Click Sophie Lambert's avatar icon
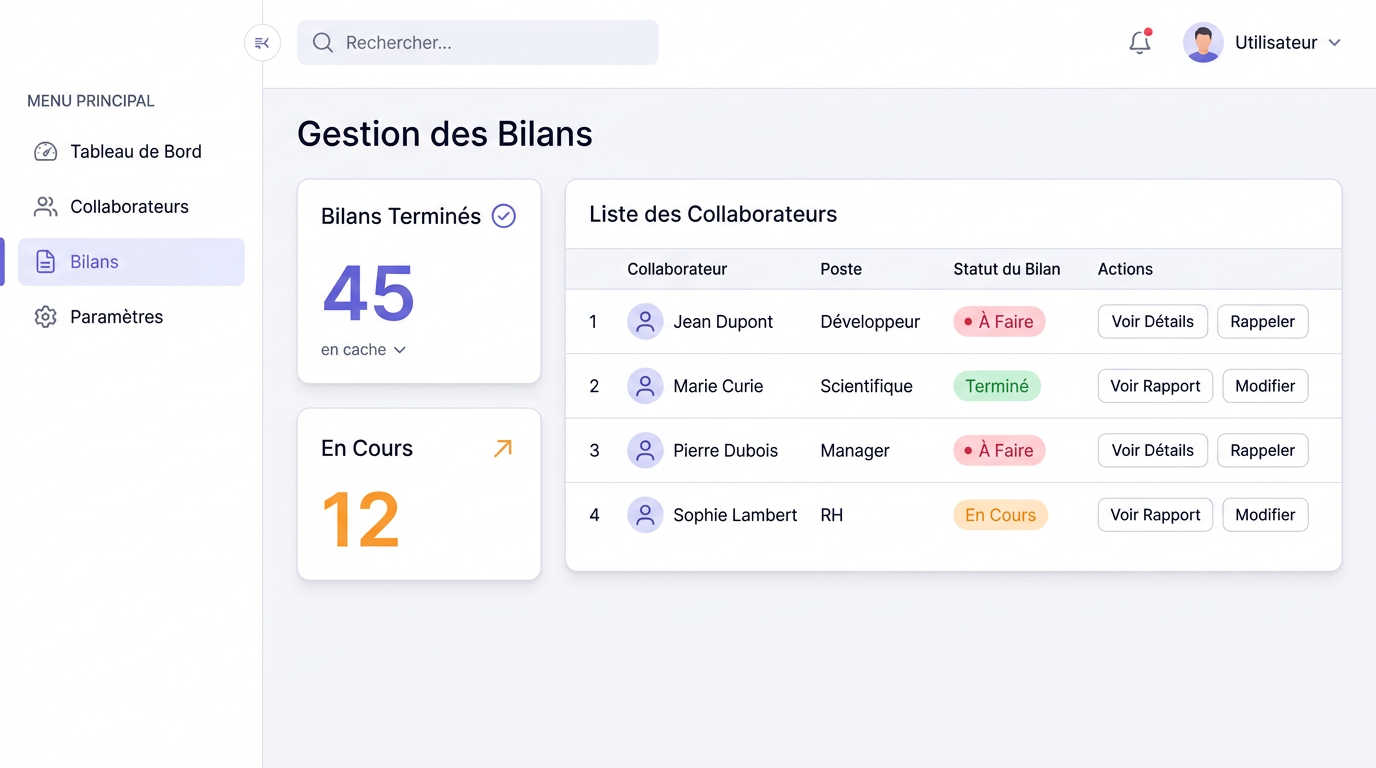Screen dimensions: 1376x768 645,515
